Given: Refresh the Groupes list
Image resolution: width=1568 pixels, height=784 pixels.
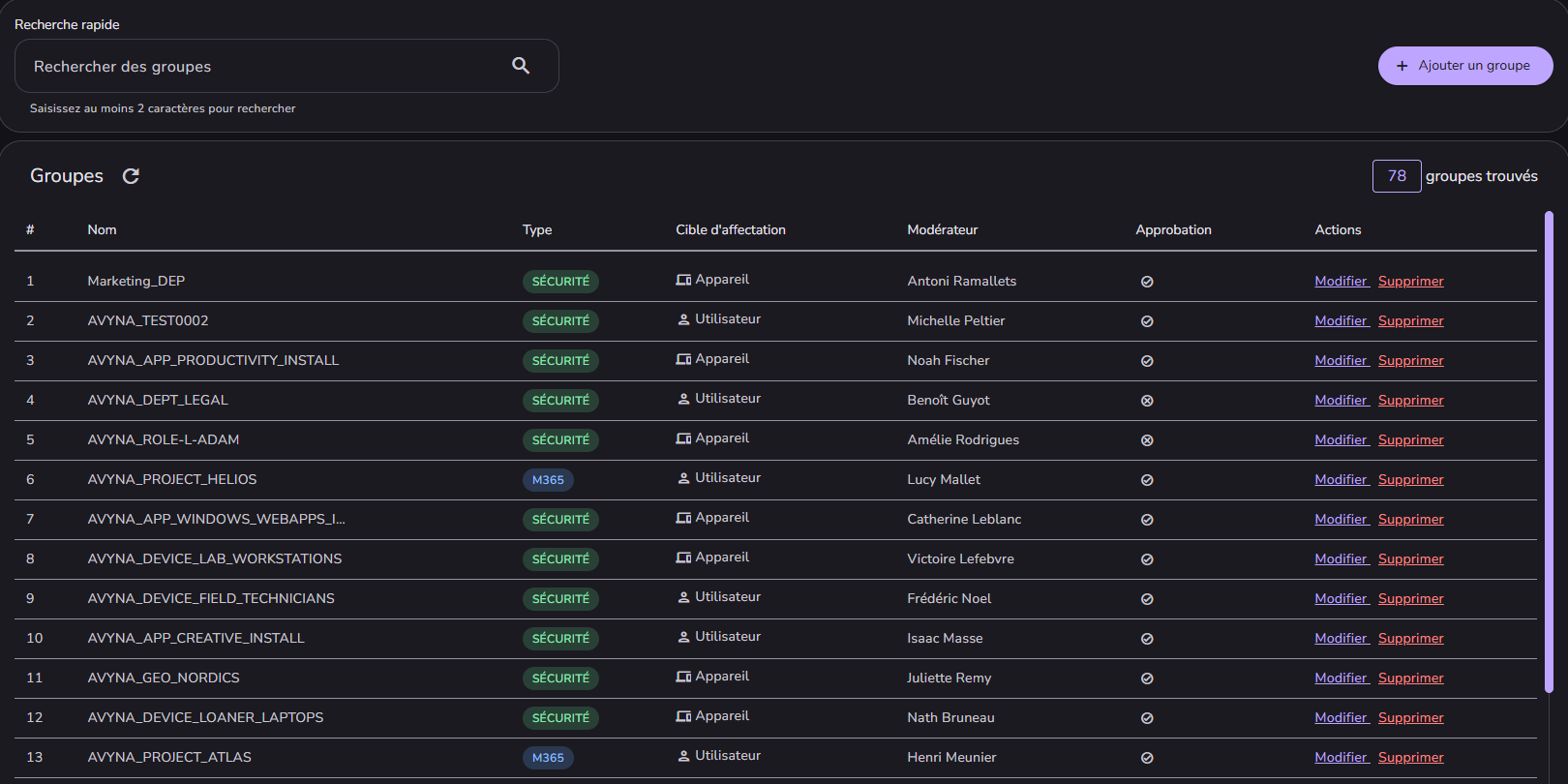Looking at the screenshot, I should tap(131, 176).
